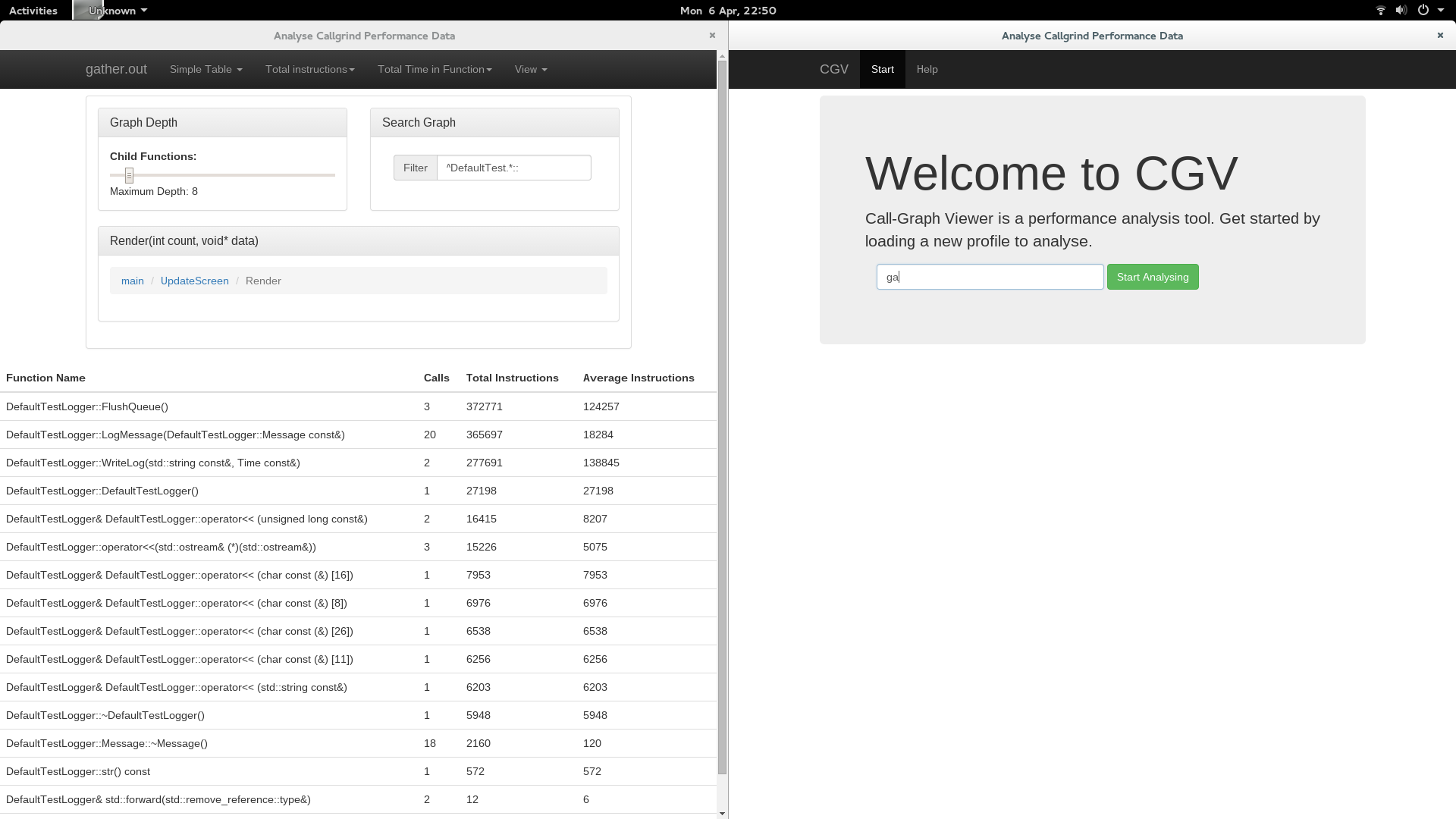Go to main breadcrumb link
This screenshot has width=1456, height=819.
click(132, 281)
